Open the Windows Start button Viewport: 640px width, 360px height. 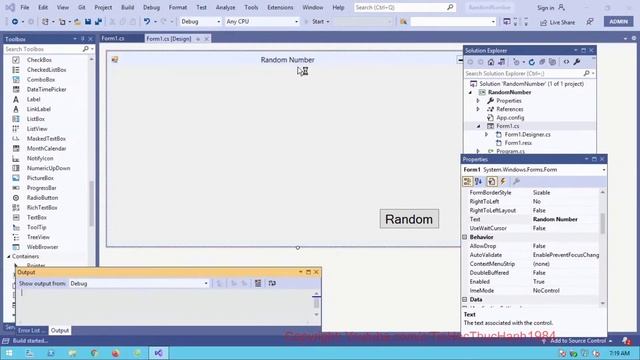point(8,353)
